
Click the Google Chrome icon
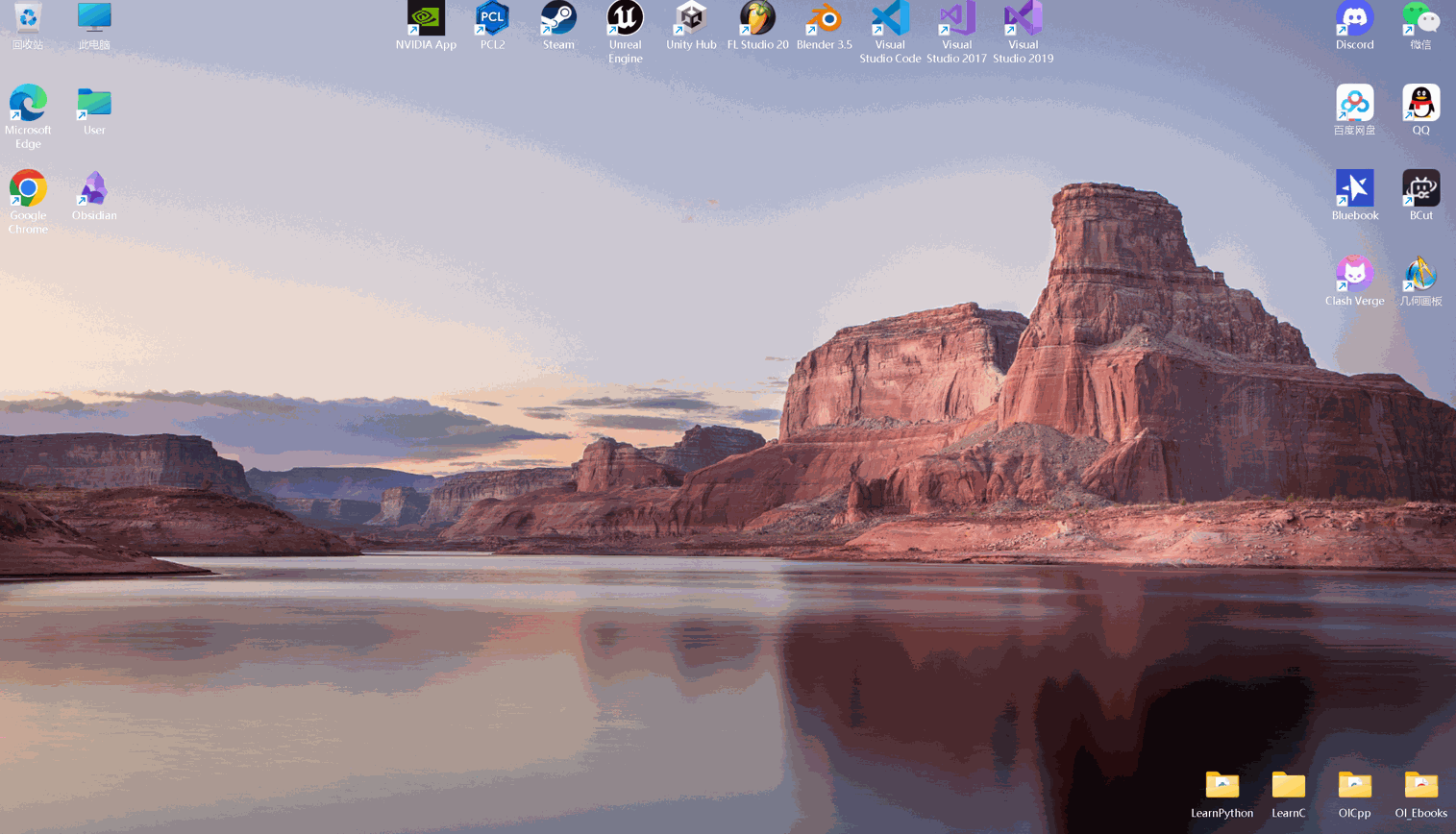click(28, 189)
